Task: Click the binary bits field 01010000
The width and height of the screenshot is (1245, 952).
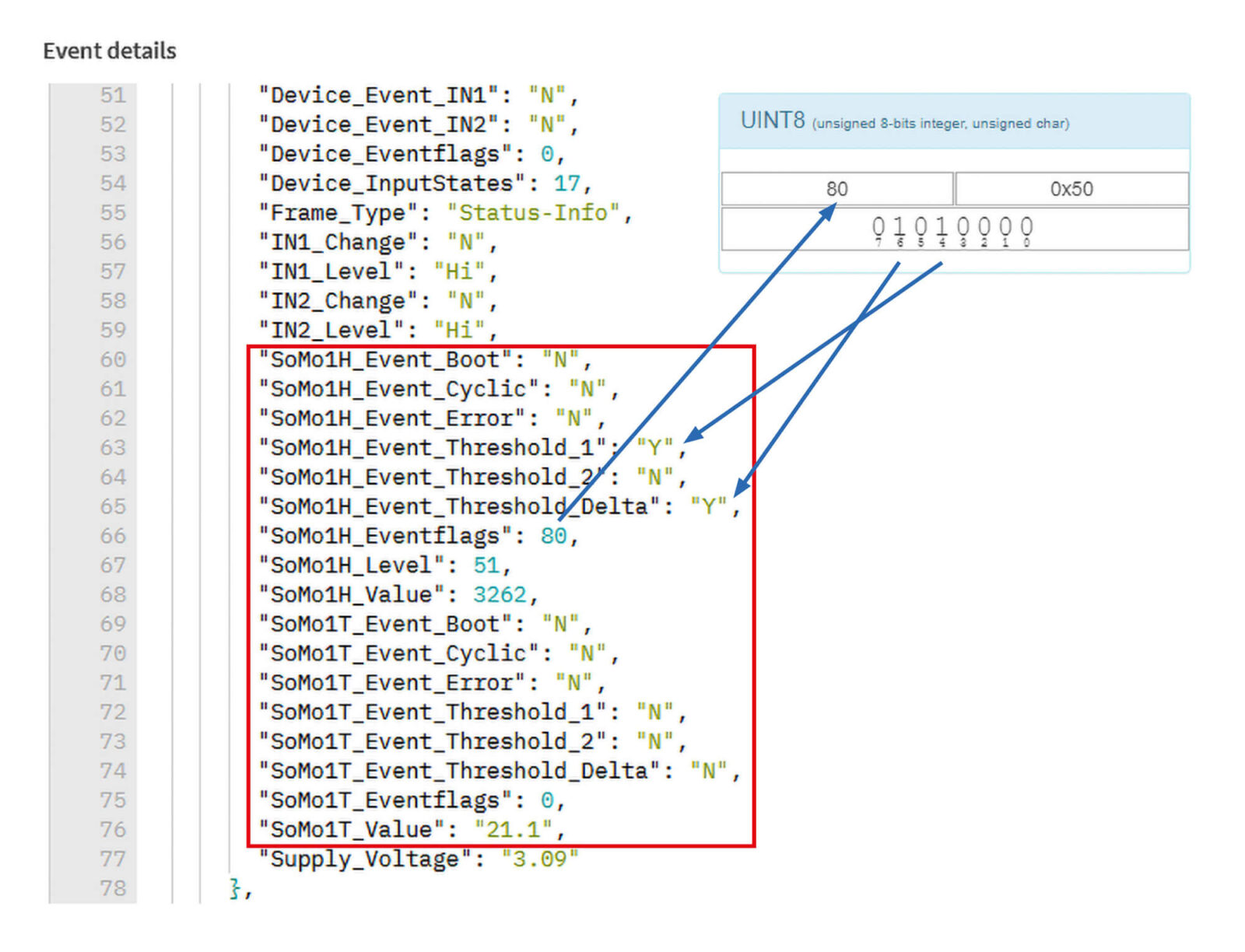Action: point(954,229)
